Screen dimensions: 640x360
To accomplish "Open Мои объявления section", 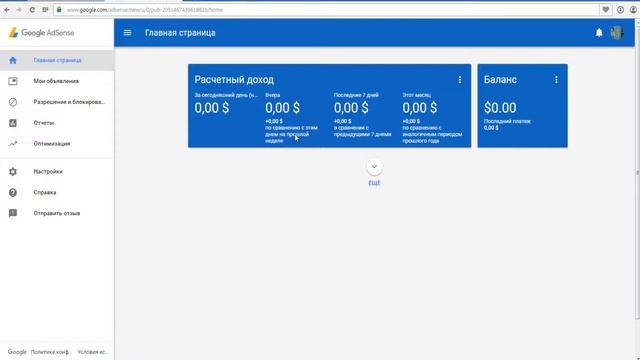I will pos(57,81).
